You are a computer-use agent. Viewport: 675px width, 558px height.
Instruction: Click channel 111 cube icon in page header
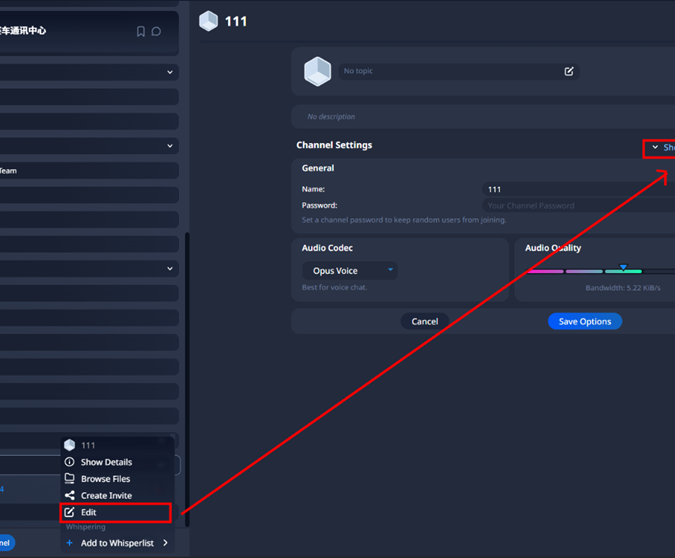click(208, 21)
